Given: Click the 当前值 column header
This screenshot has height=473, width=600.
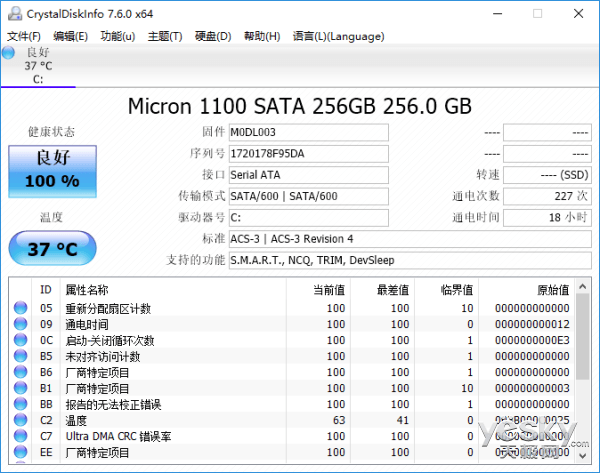Looking at the screenshot, I should click(318, 290).
